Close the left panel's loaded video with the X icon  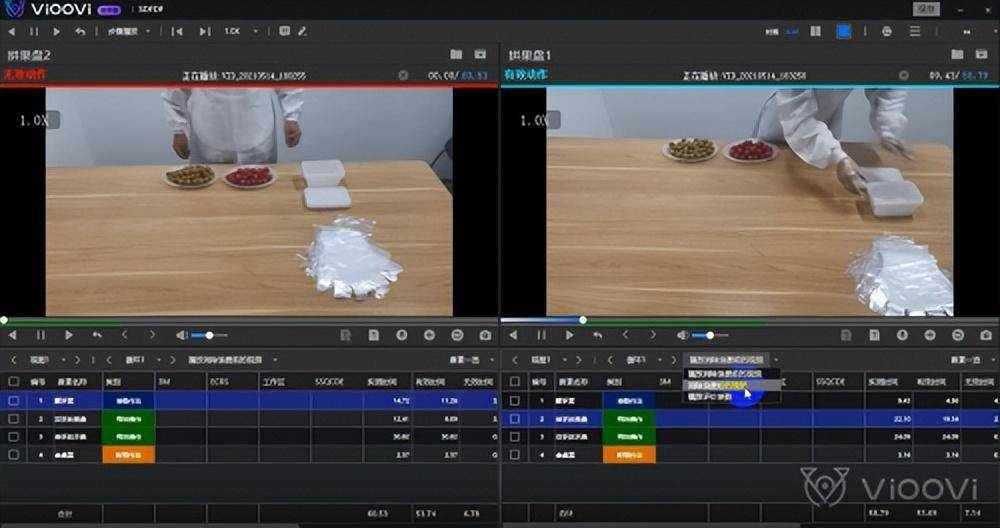[403, 75]
